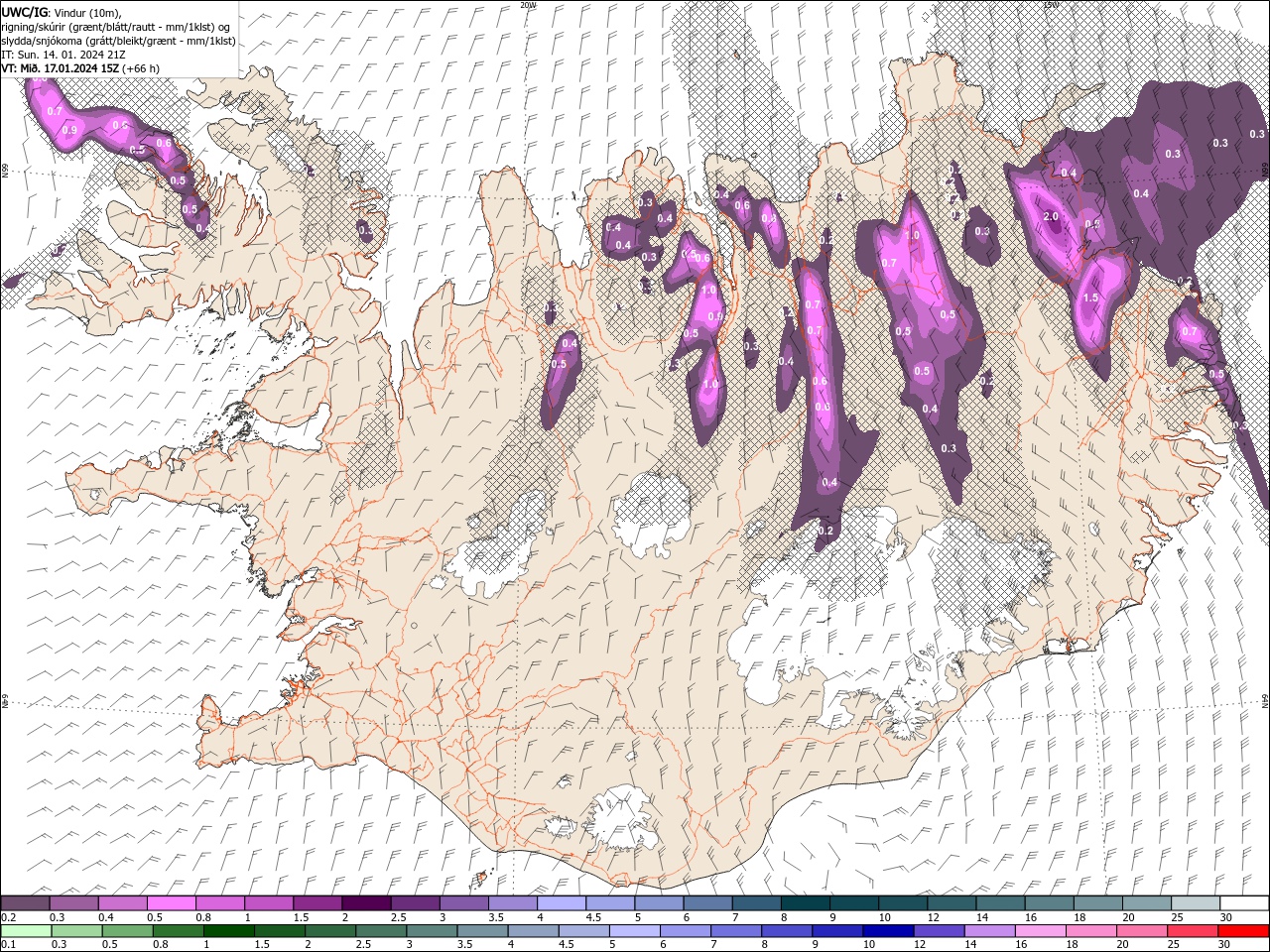The height and width of the screenshot is (952, 1270).
Task: Select the initial time line "IT: Sun. 14. 01. 2024 21Z"
Action: [x=64, y=55]
